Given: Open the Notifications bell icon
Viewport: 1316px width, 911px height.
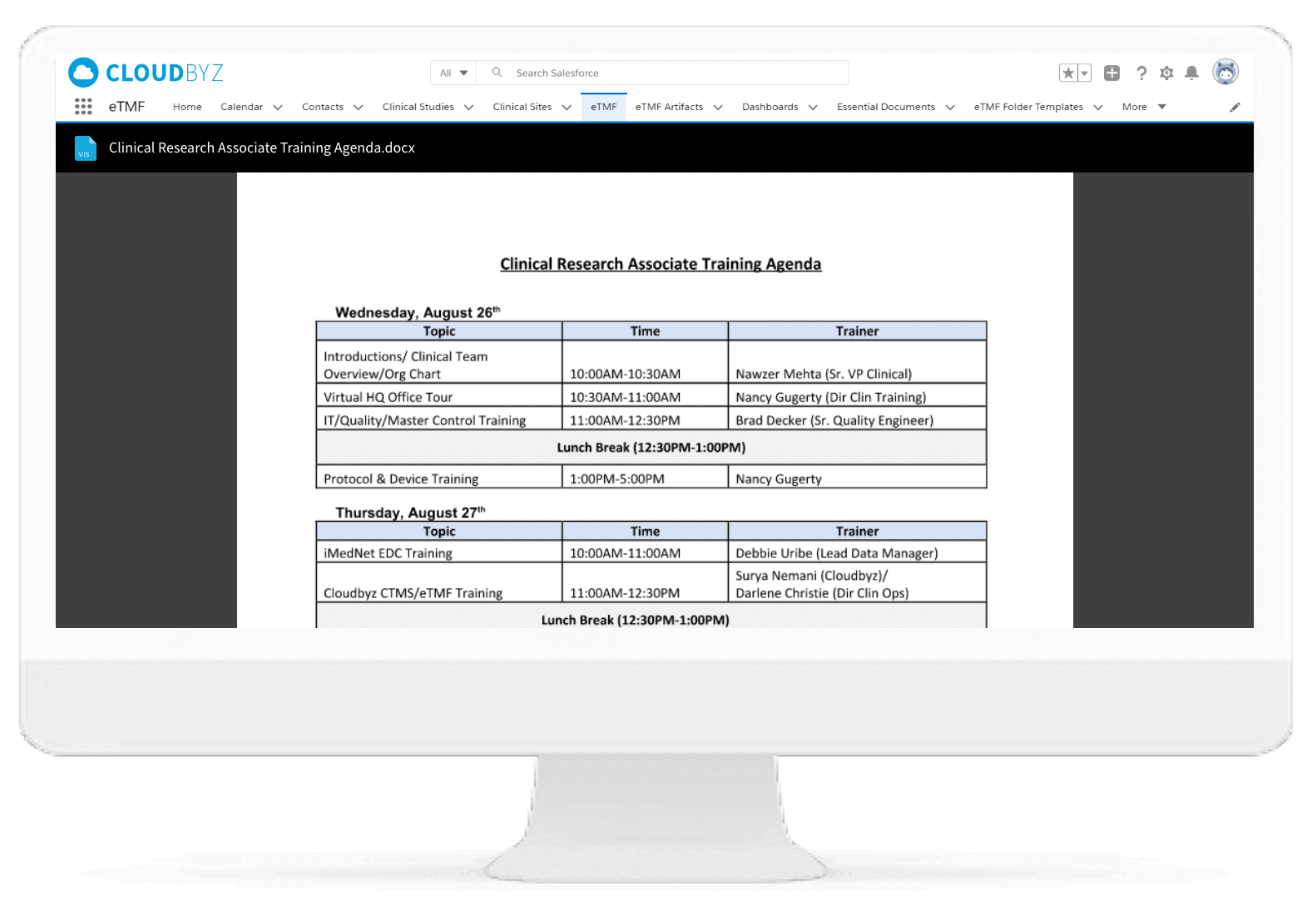Looking at the screenshot, I should [x=1191, y=73].
